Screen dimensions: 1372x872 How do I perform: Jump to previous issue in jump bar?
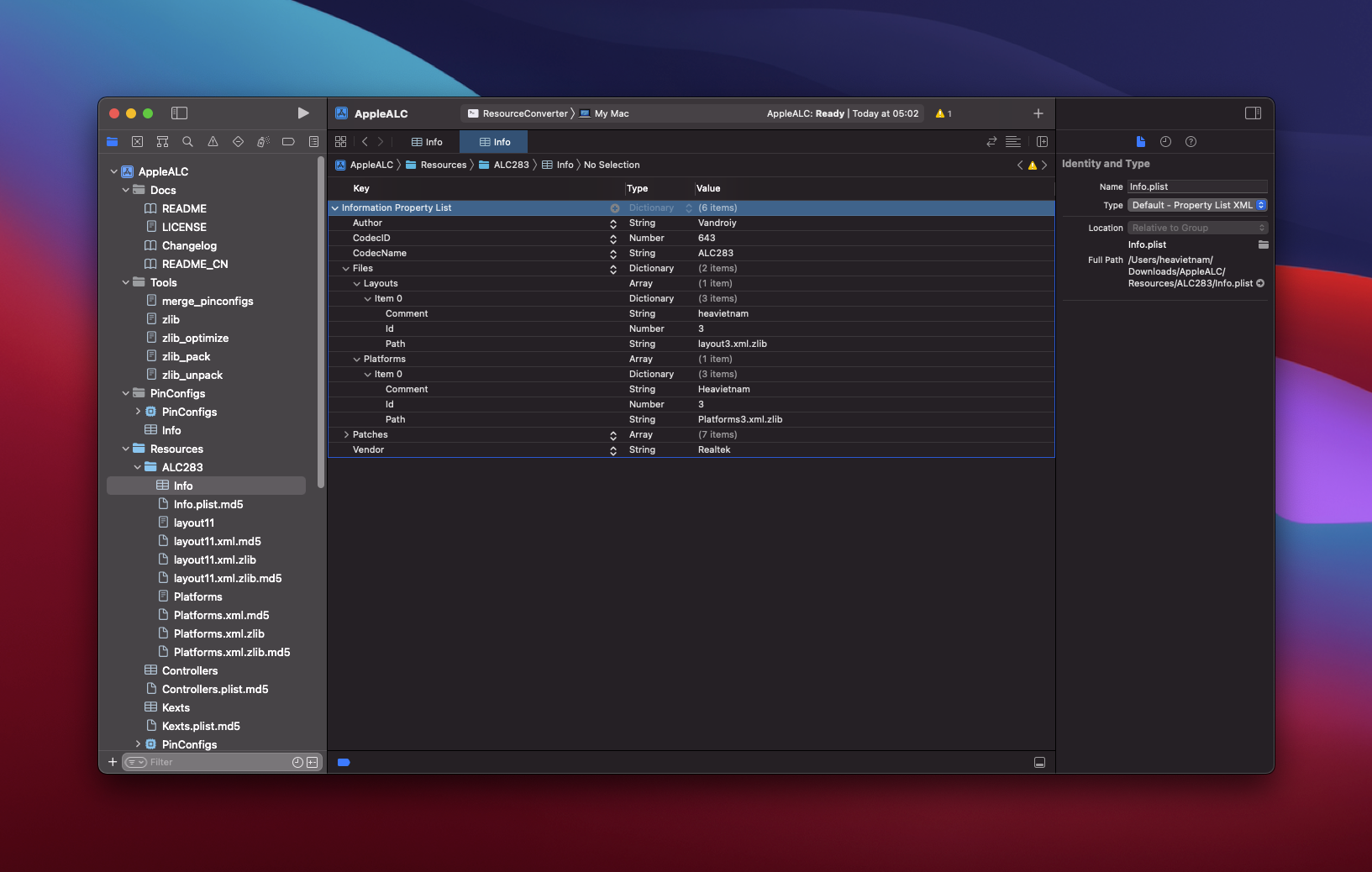pos(1020,165)
